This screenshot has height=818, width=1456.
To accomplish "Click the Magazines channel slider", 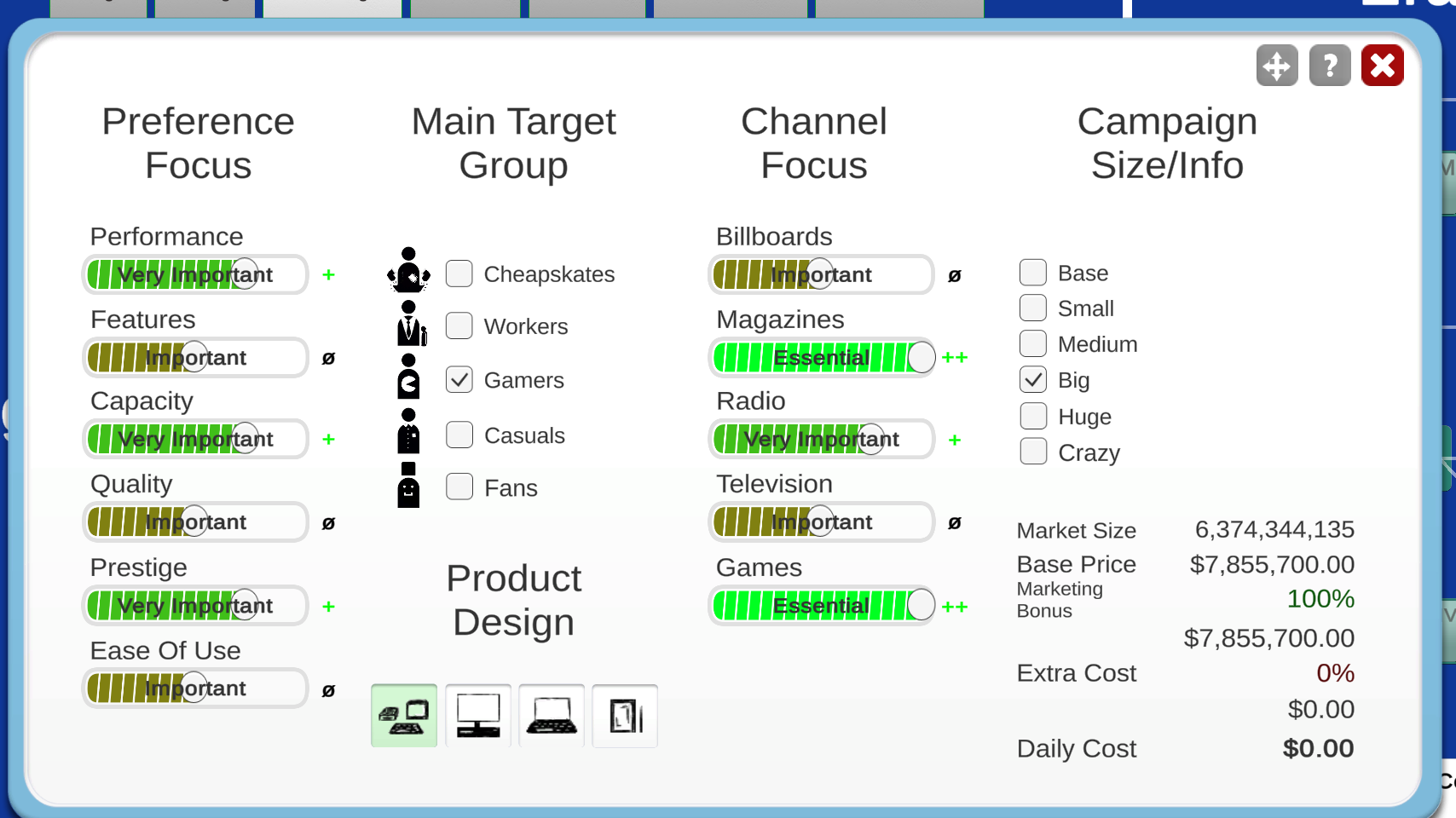I will click(x=822, y=357).
